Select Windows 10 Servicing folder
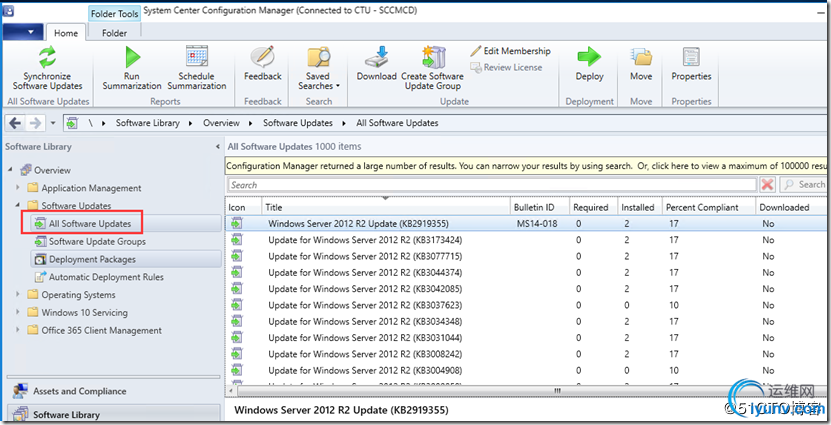Image resolution: width=831 pixels, height=425 pixels. (x=77, y=313)
